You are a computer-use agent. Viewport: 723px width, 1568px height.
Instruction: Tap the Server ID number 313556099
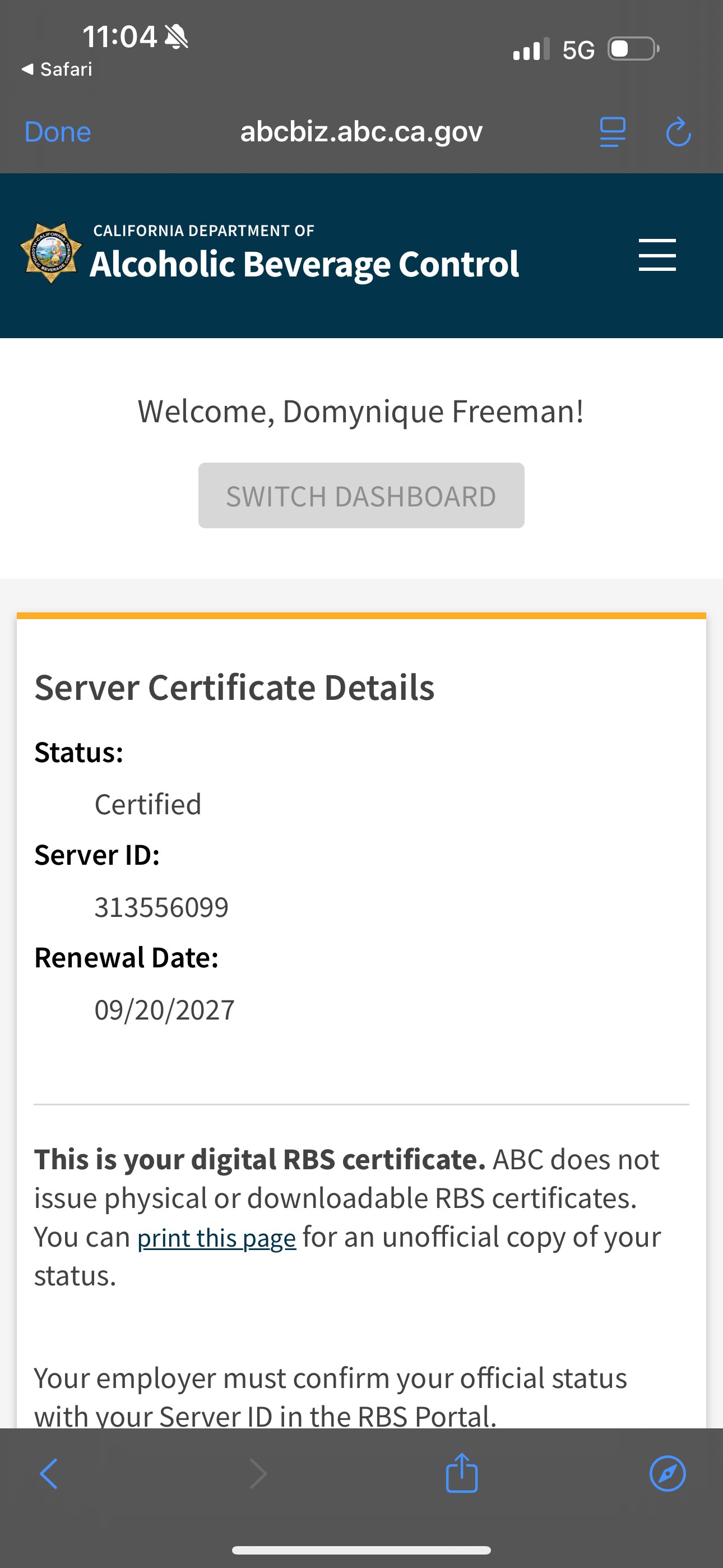click(161, 907)
